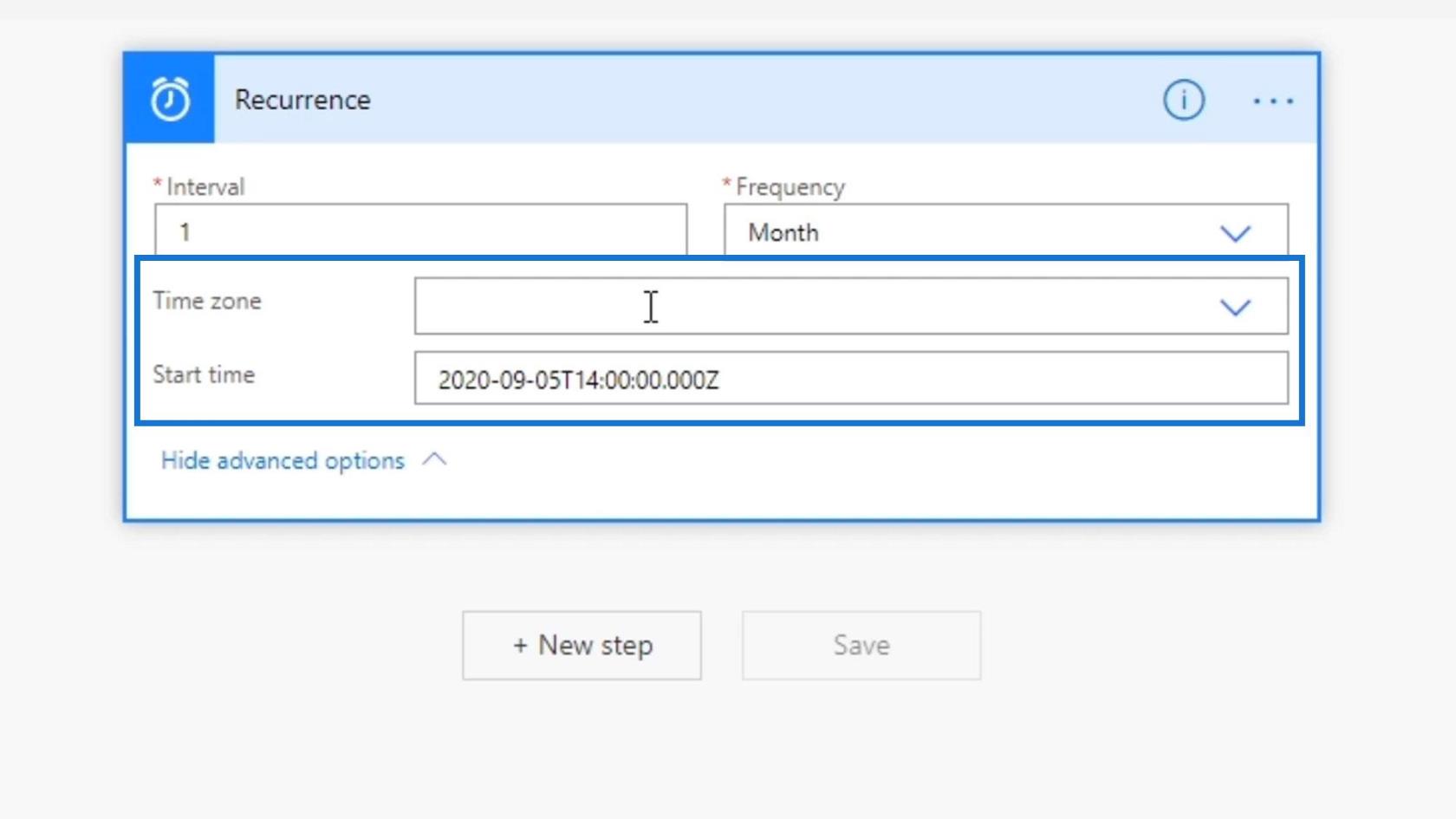Image resolution: width=1456 pixels, height=819 pixels.
Task: Click the Save button
Action: [x=861, y=646]
